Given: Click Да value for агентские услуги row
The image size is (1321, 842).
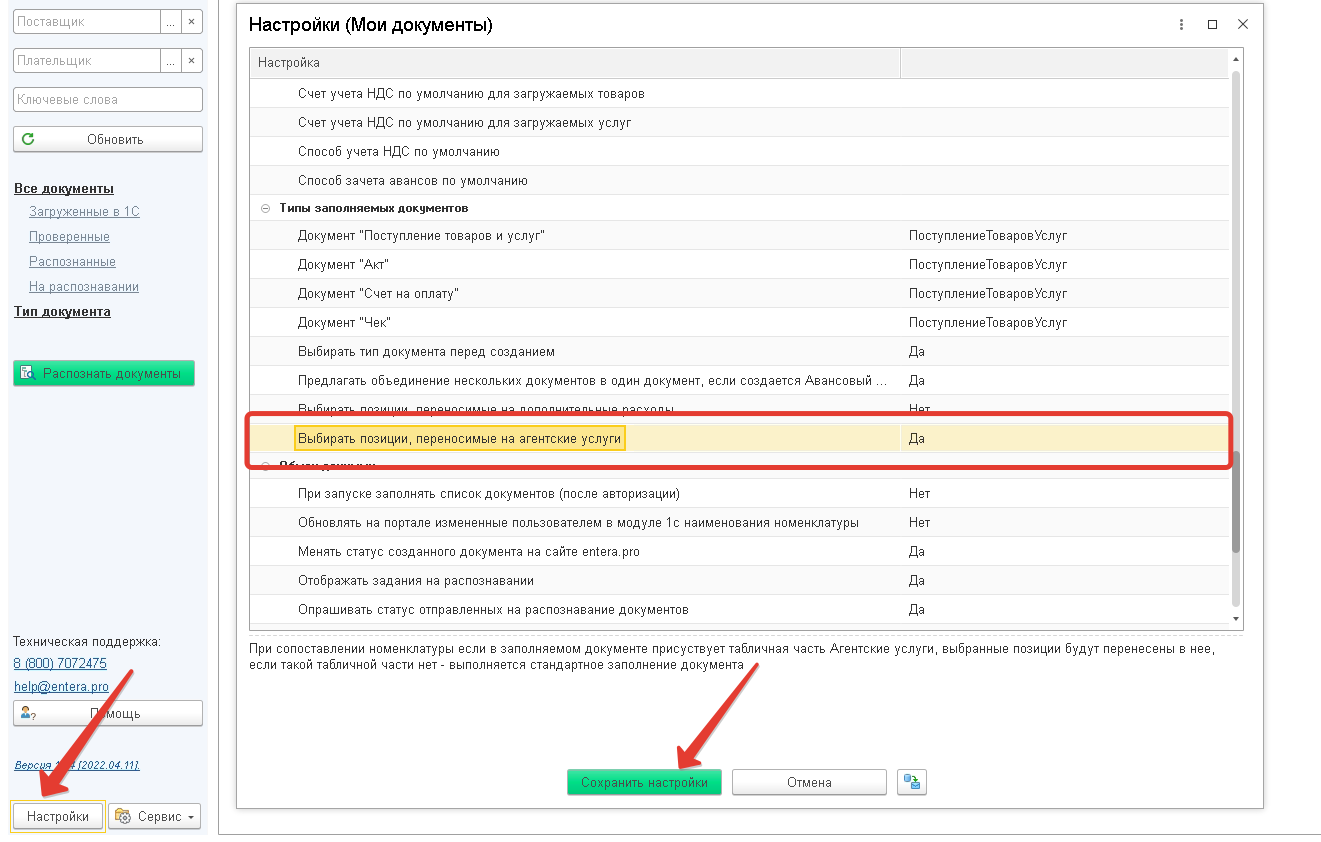Looking at the screenshot, I should tap(917, 439).
